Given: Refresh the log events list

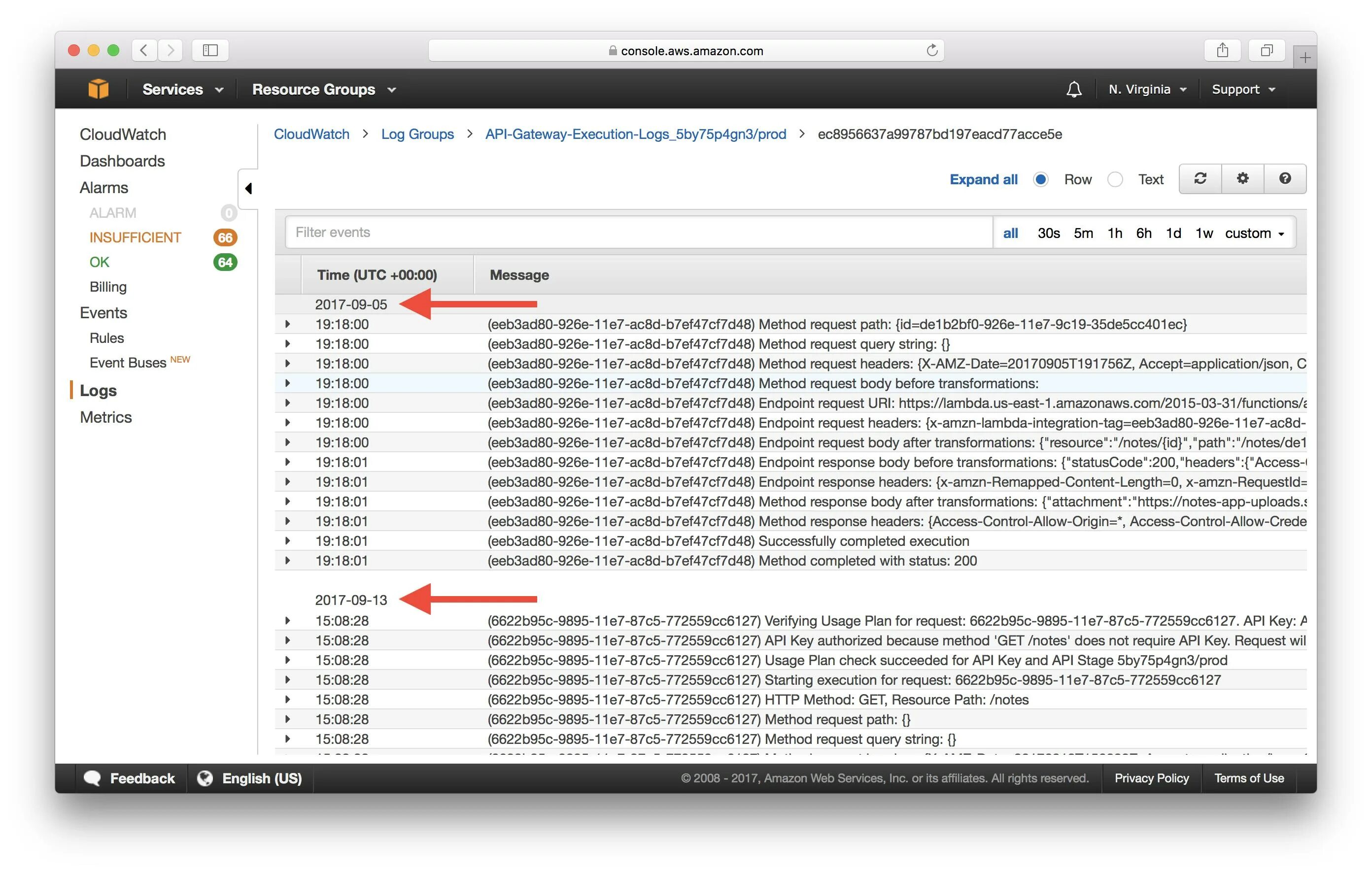Looking at the screenshot, I should 1200,179.
